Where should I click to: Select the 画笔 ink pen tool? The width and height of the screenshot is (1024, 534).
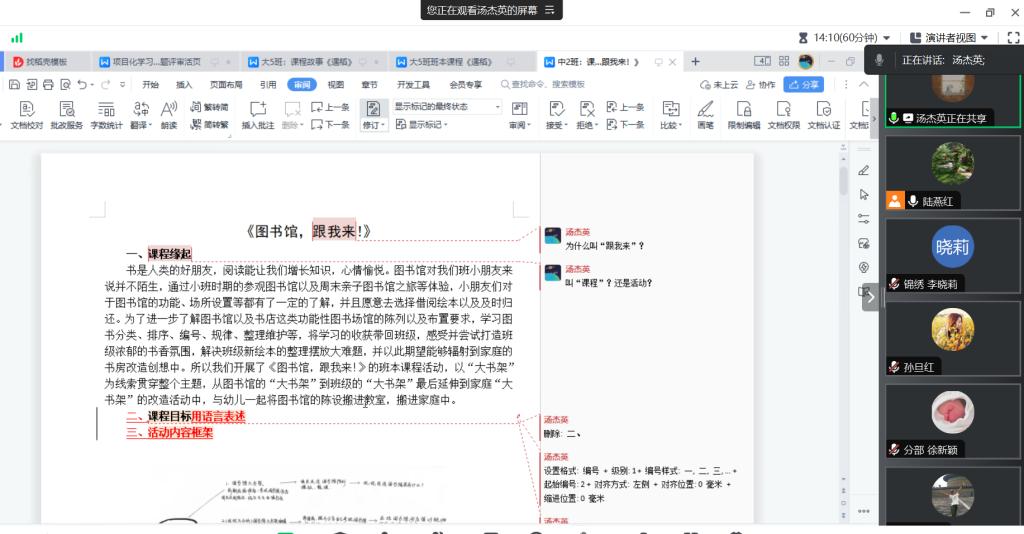click(705, 115)
